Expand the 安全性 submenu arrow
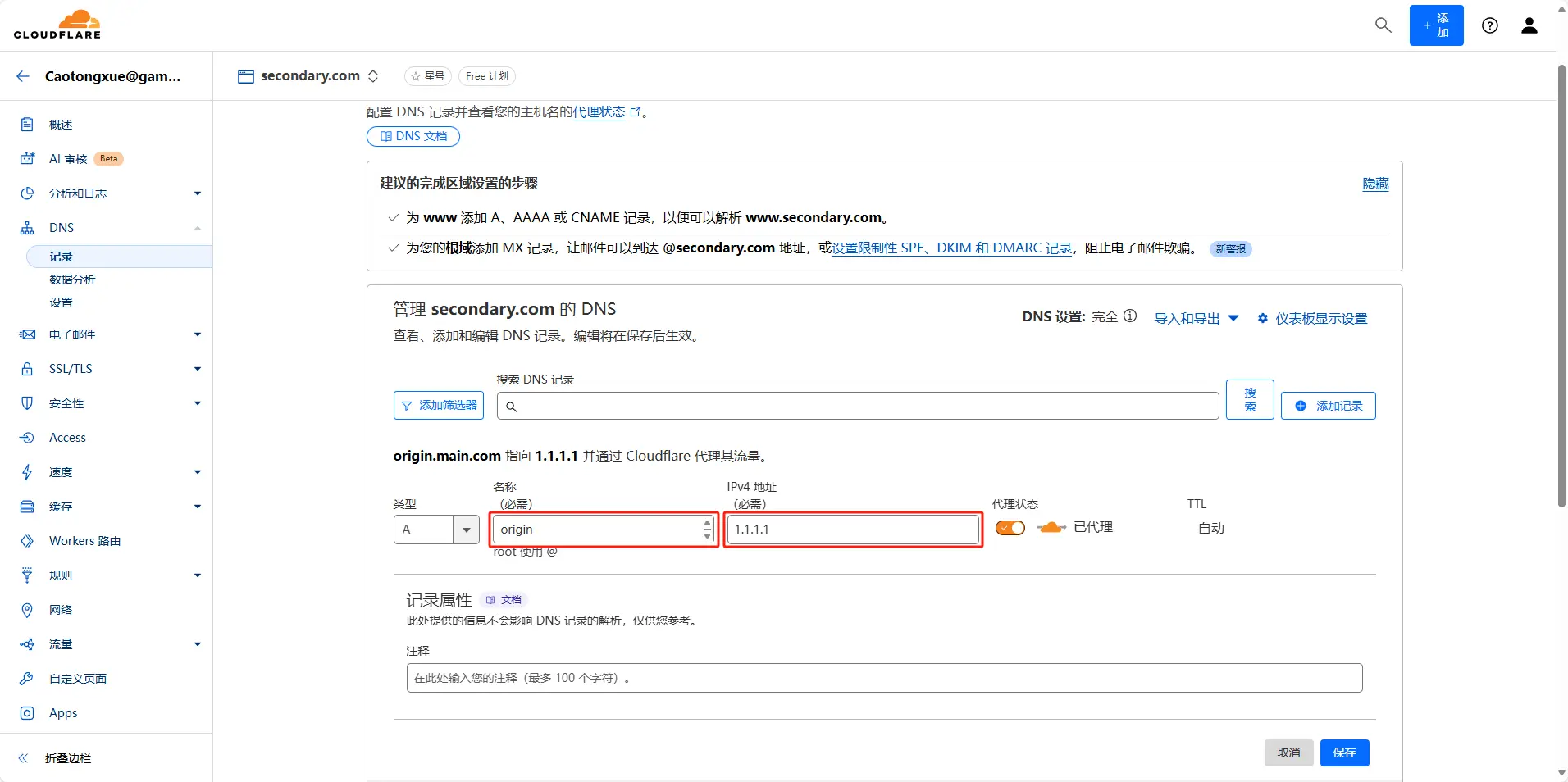Screen dimensions: 1568x782 pos(198,403)
